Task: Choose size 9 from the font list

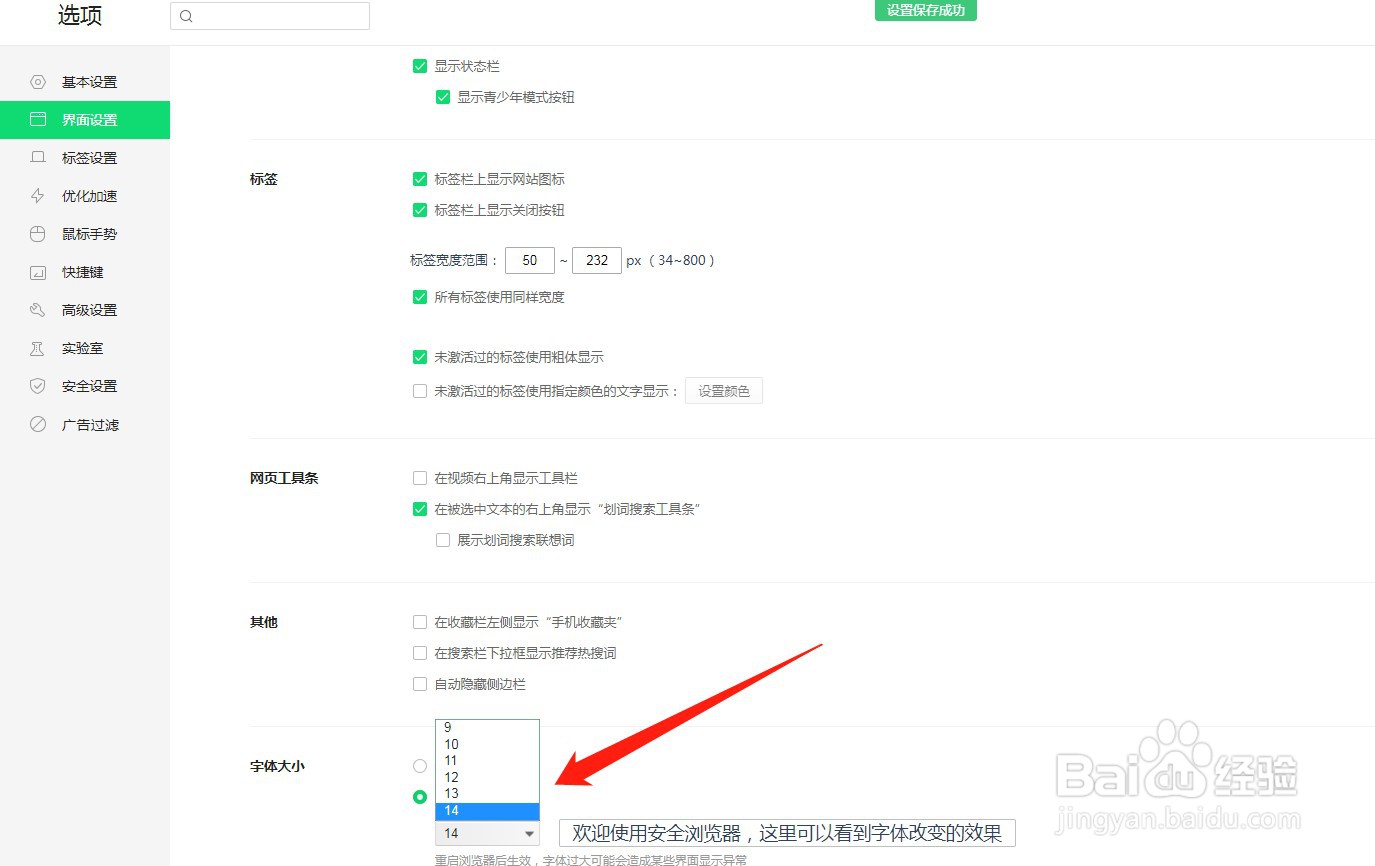Action: click(447, 727)
